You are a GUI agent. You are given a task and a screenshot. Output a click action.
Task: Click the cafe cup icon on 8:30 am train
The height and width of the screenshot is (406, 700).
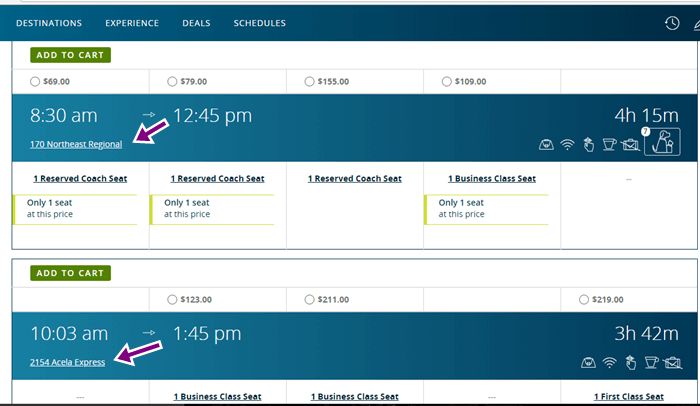[x=609, y=144]
